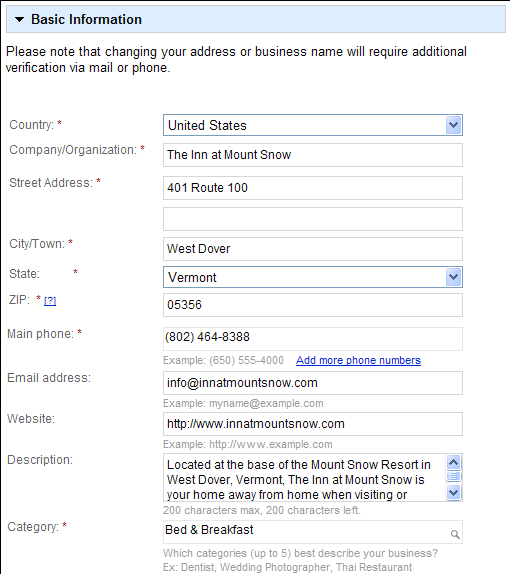Click the Category search magnifier icon
This screenshot has width=510, height=574.
[455, 534]
